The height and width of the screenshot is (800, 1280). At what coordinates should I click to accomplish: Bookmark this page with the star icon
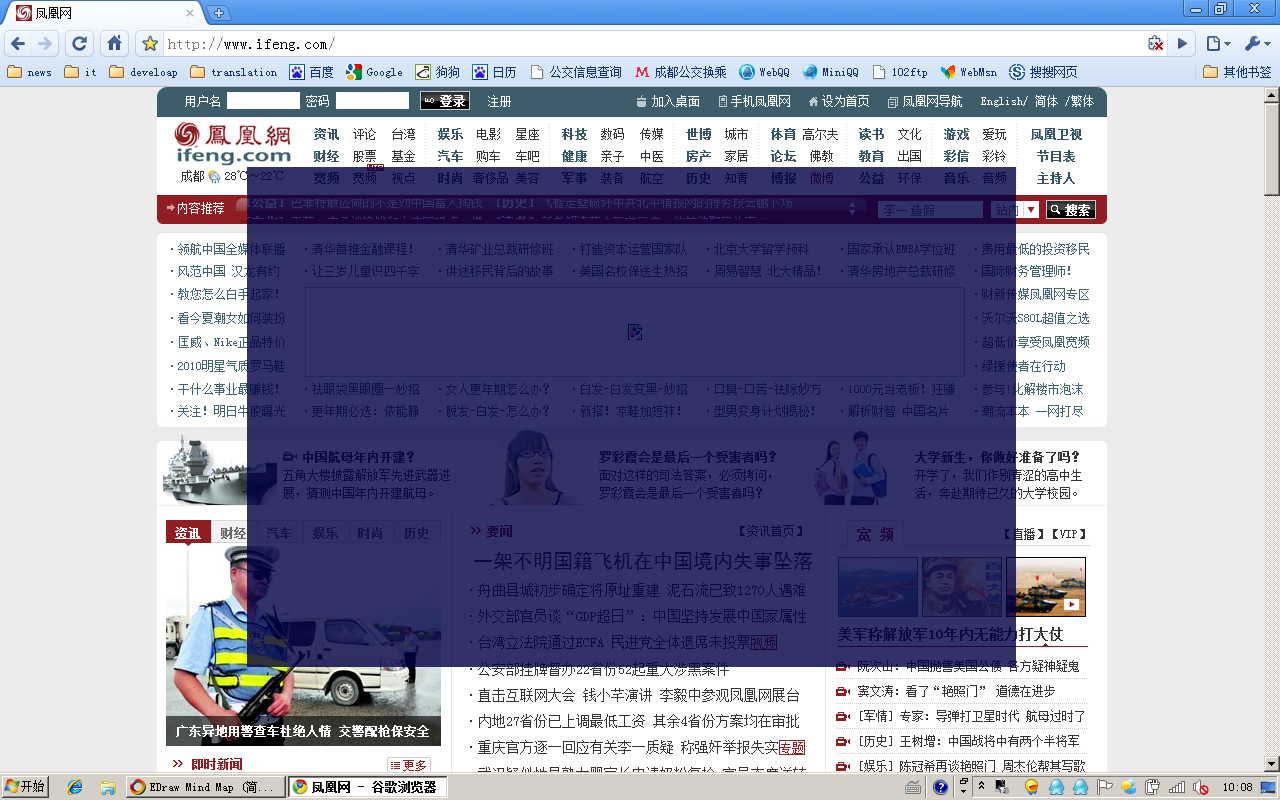click(x=150, y=44)
